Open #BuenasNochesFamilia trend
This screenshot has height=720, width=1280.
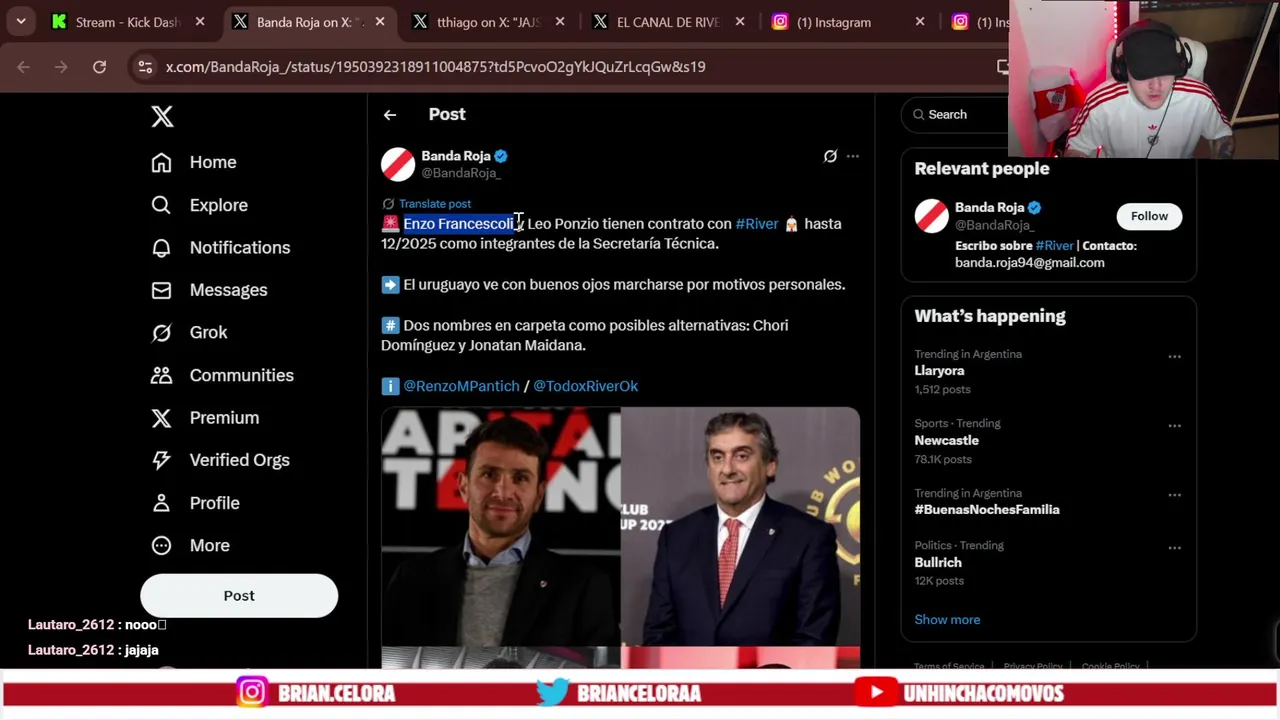(986, 510)
